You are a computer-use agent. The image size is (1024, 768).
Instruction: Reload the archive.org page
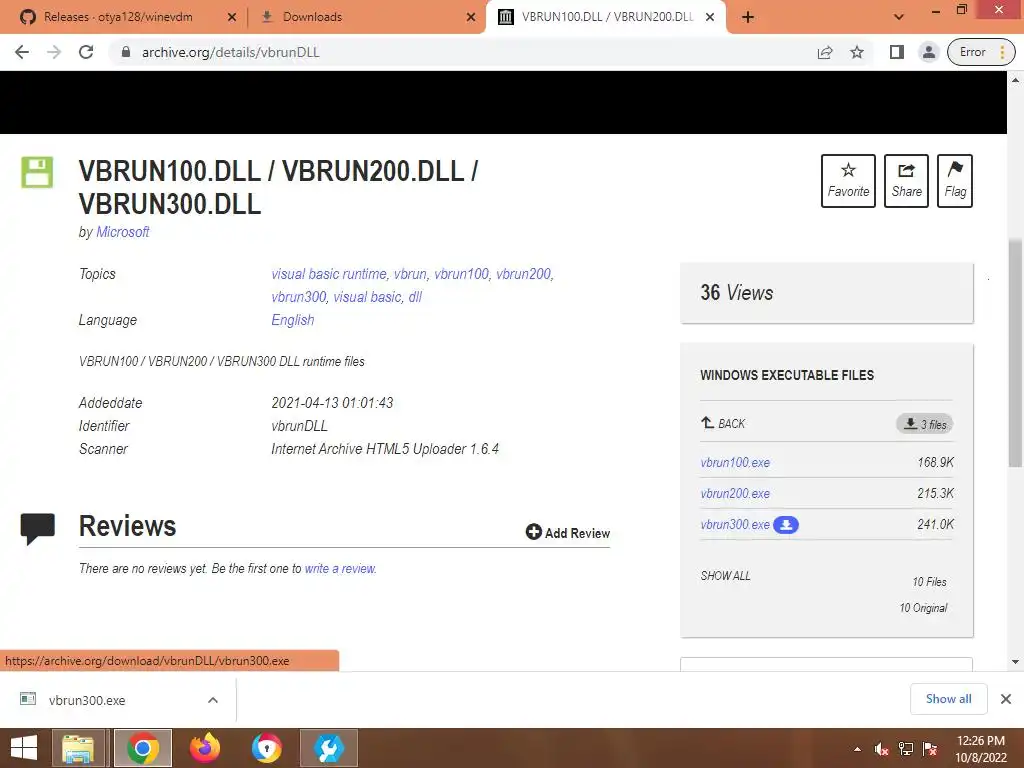point(86,52)
